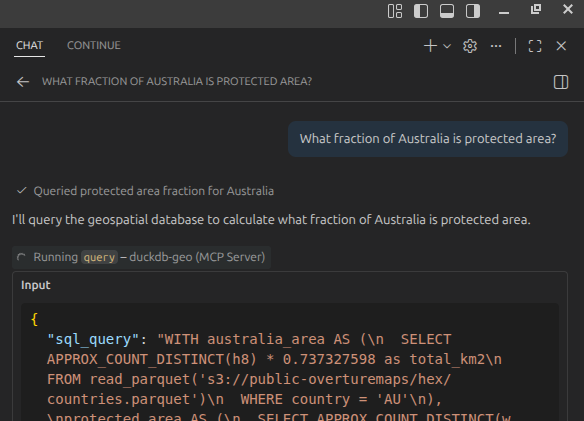The image size is (584, 421).
Task: Restore down the window
Action: coord(536,9)
